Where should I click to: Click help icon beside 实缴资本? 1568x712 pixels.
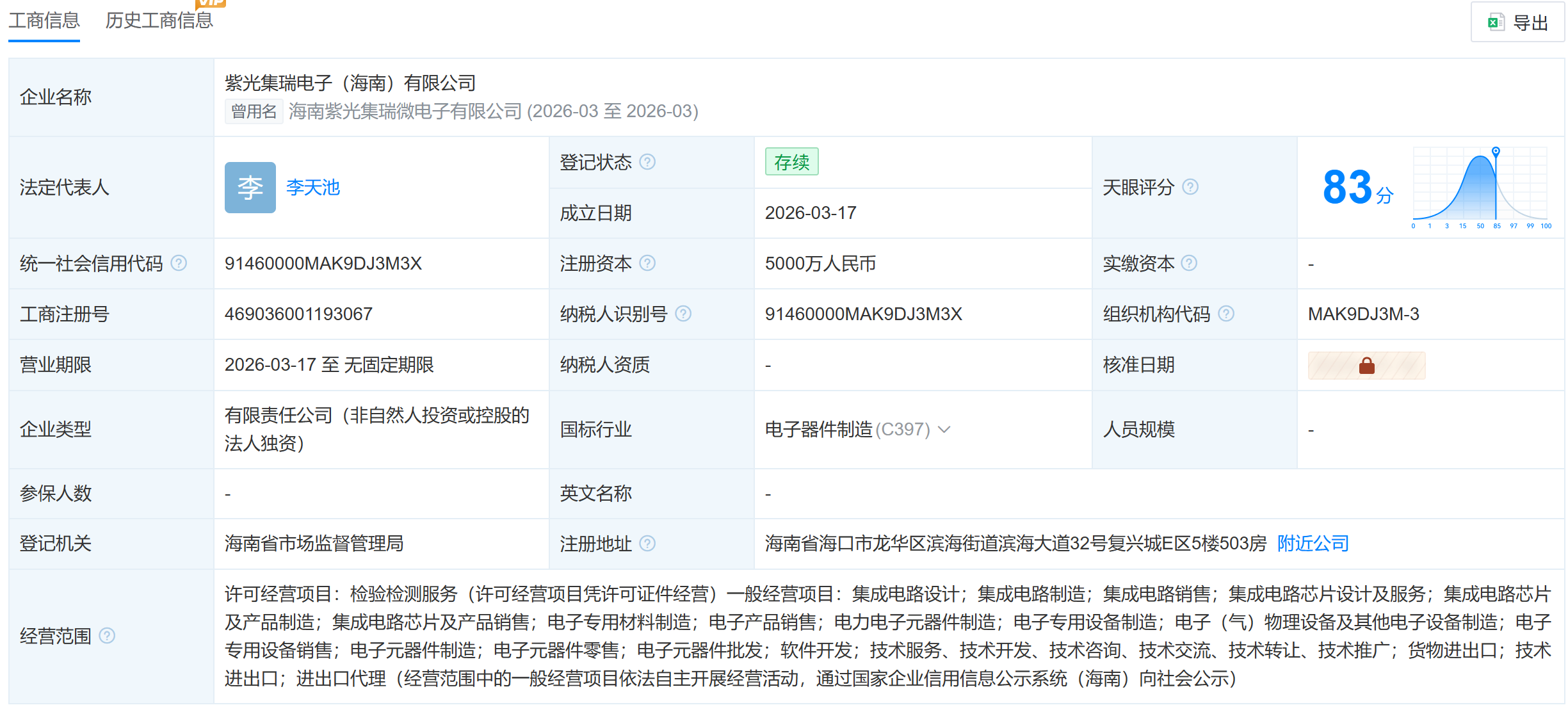point(1189,263)
